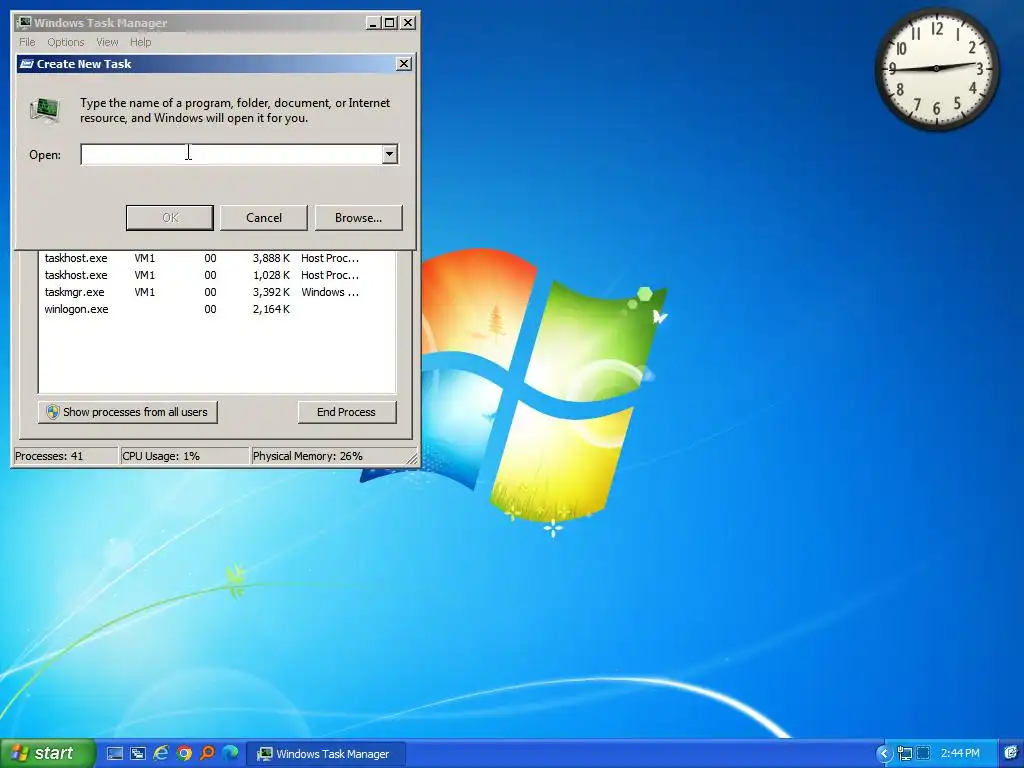Click the icon at far right end of taskbar
Screen dimensions: 1024x768
point(1012,754)
